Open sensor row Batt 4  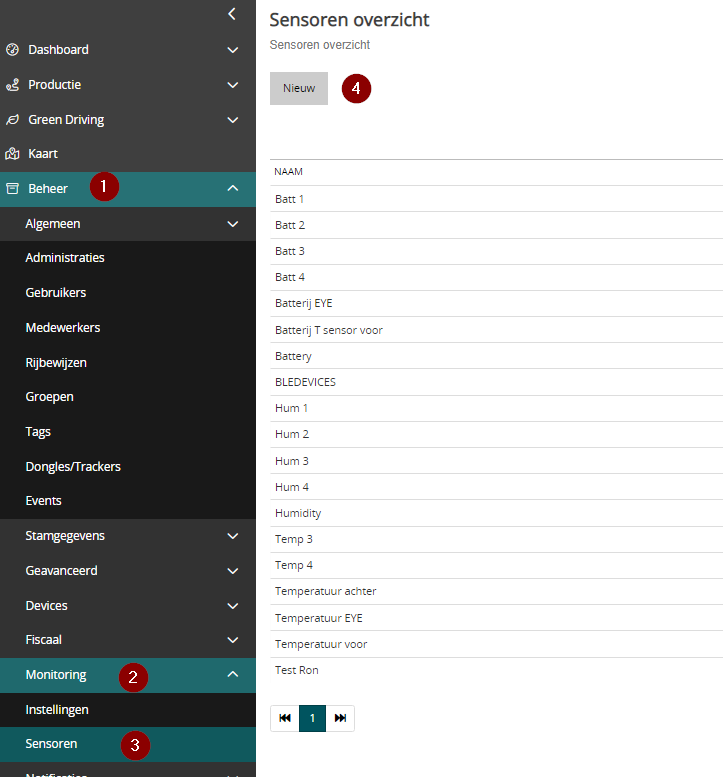(x=497, y=278)
